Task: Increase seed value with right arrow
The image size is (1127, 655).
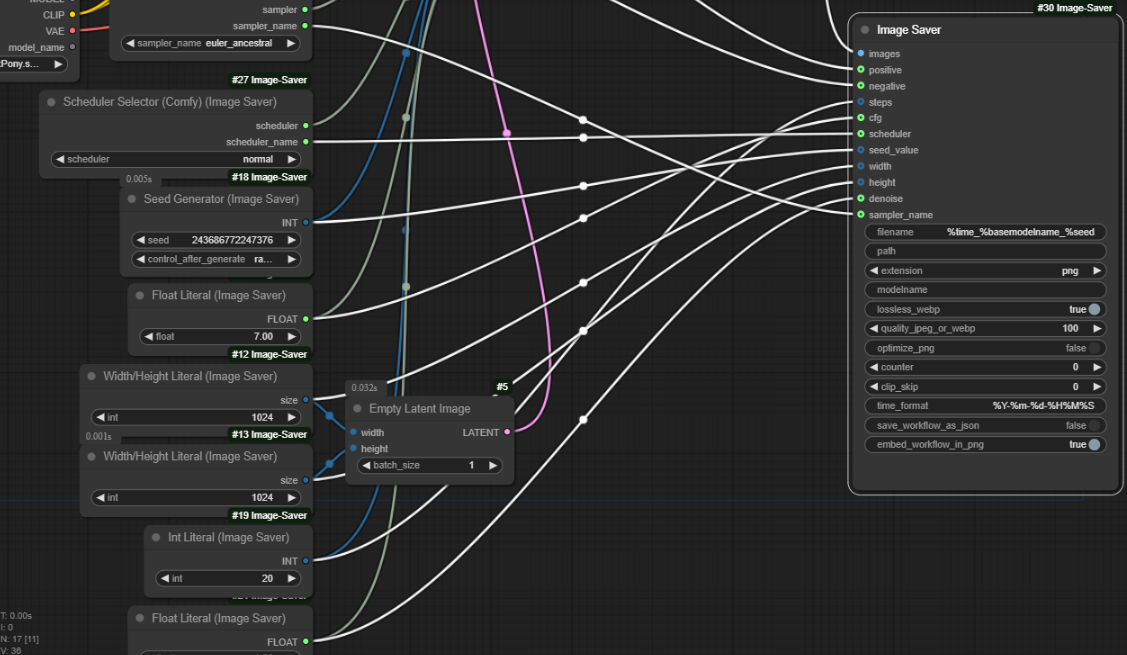Action: 291,240
